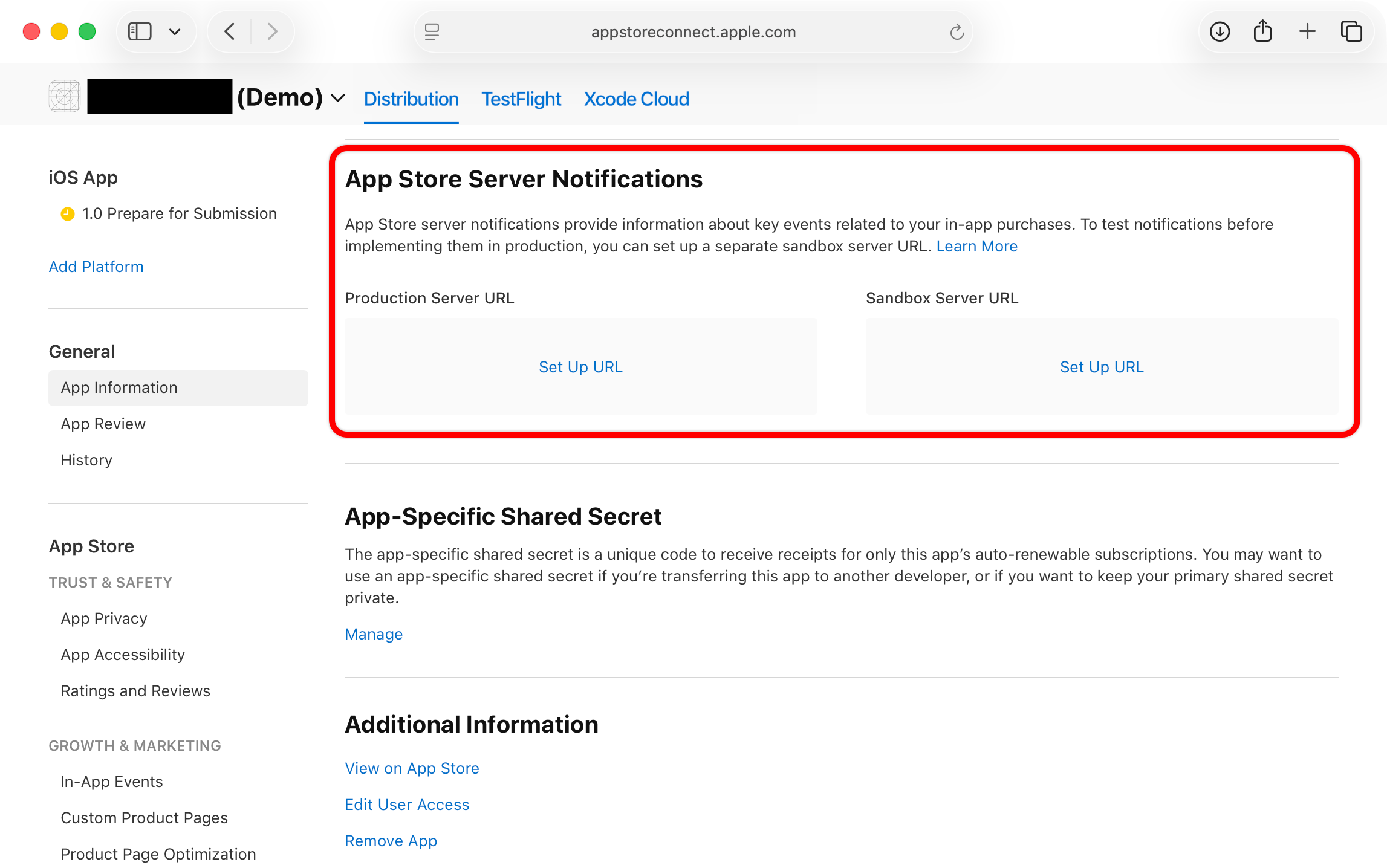Image resolution: width=1387 pixels, height=868 pixels.
Task: Click the 'App Store Server Notifications' heading
Action: point(524,179)
